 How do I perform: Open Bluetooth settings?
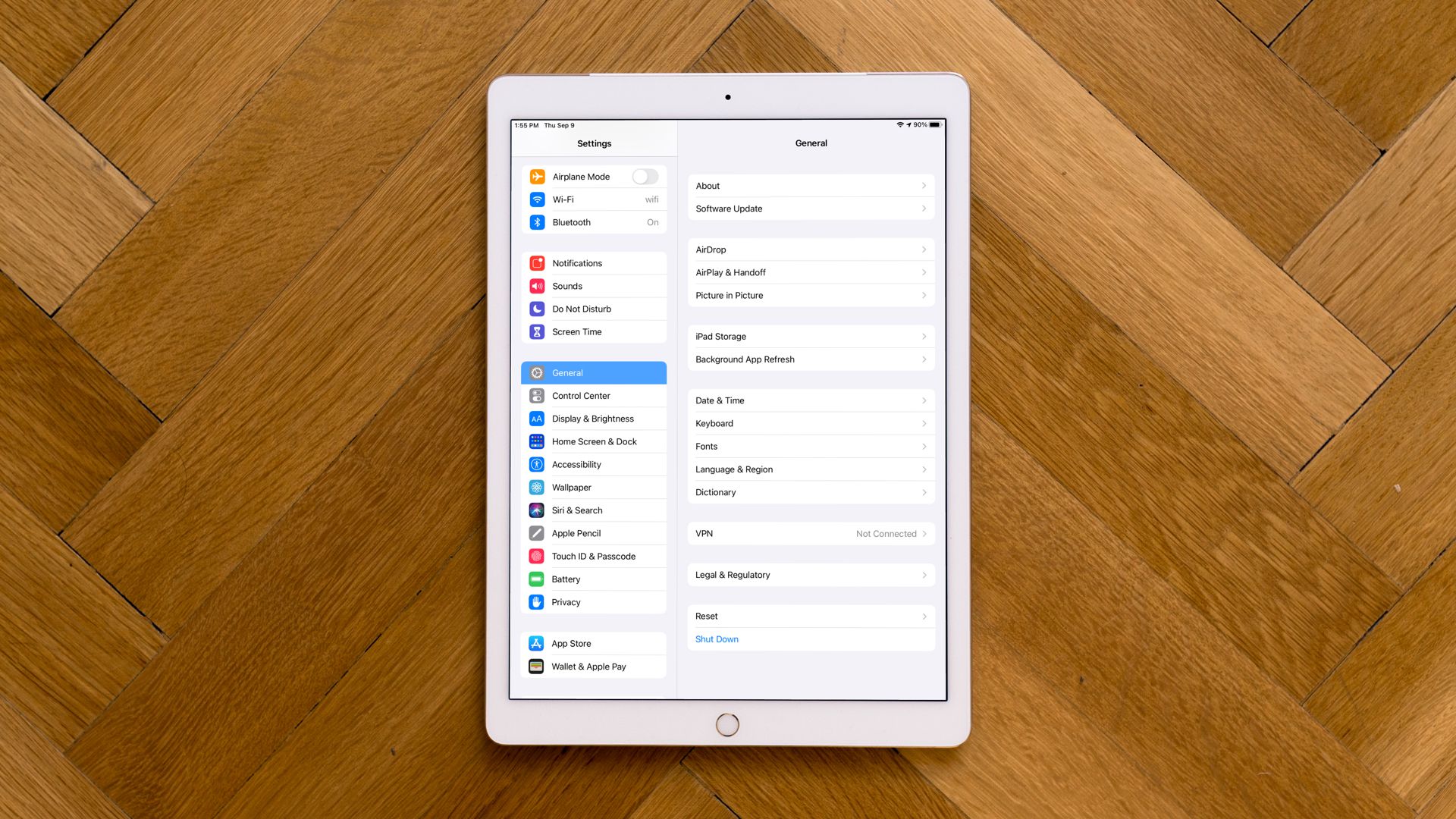click(594, 222)
